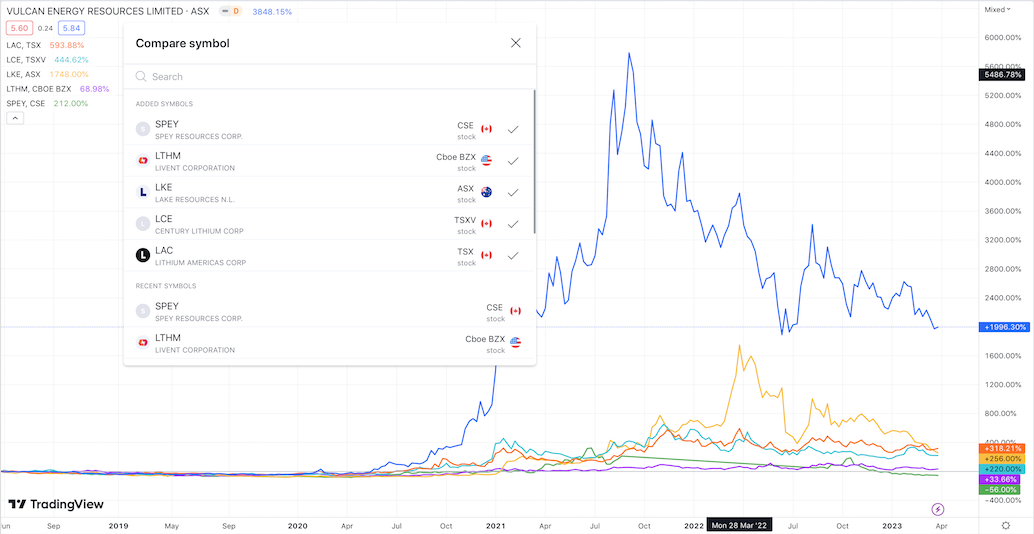Select SPEY from recent symbols
The image size is (1034, 534).
[x=328, y=311]
